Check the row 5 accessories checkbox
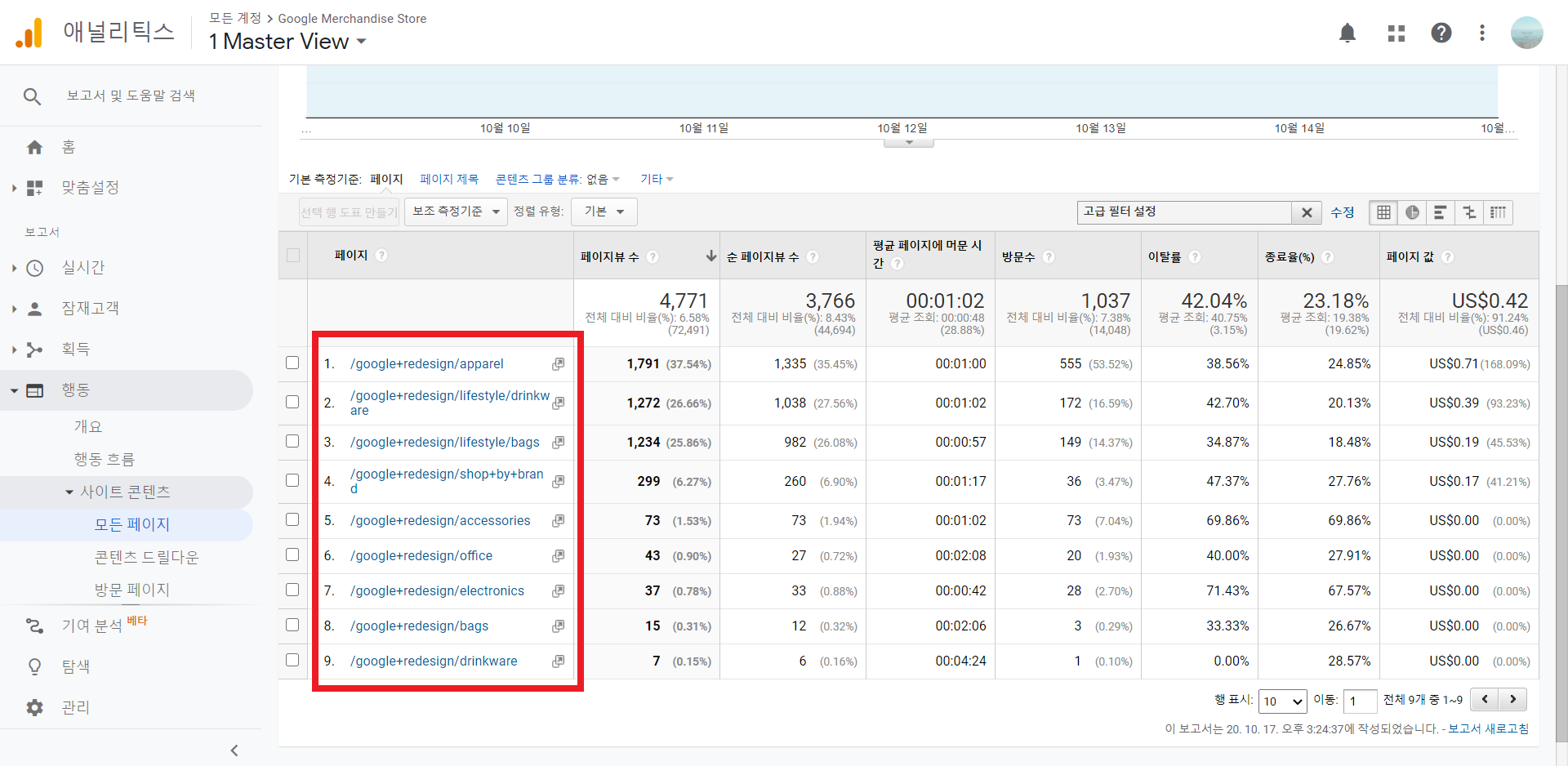The height and width of the screenshot is (766, 1568). 292,519
